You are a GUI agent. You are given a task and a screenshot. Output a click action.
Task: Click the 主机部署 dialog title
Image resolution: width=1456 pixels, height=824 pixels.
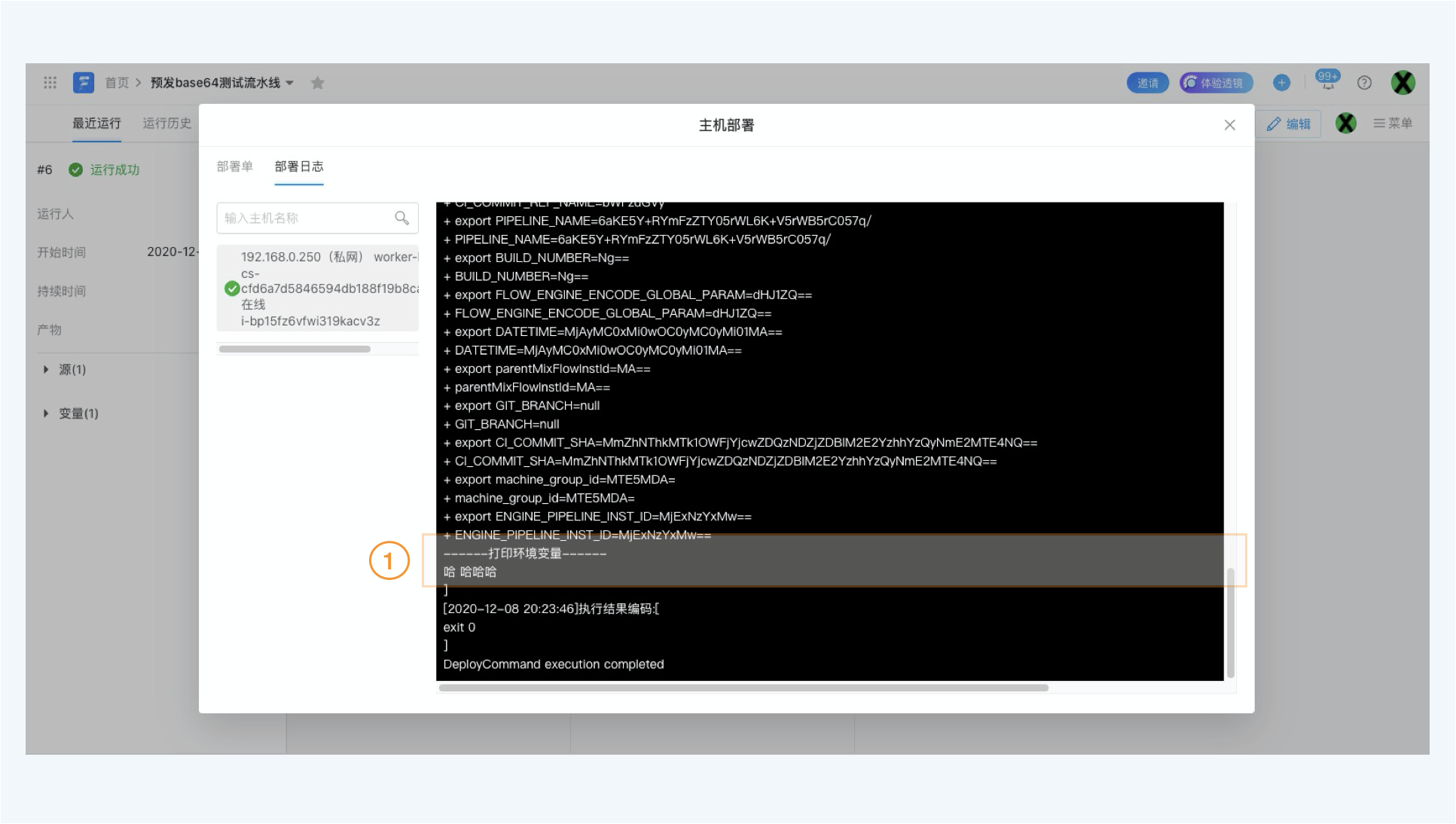pos(726,125)
